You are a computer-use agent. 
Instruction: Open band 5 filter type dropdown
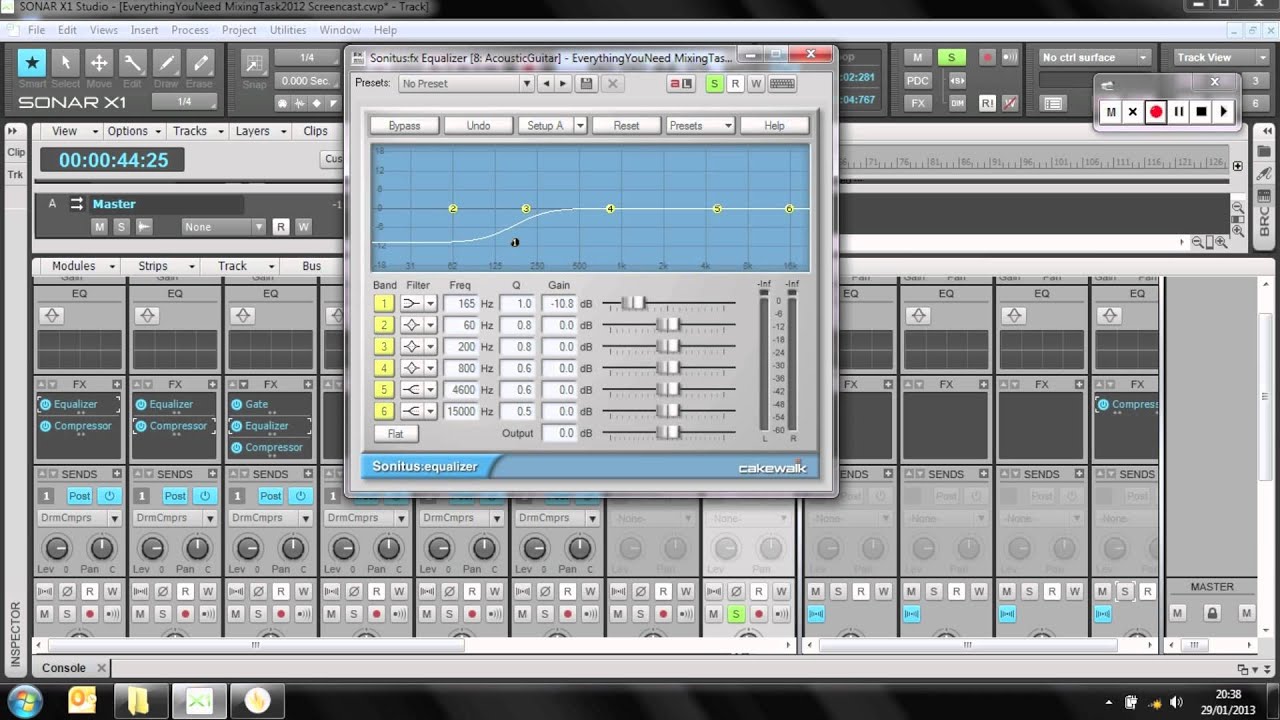(431, 390)
